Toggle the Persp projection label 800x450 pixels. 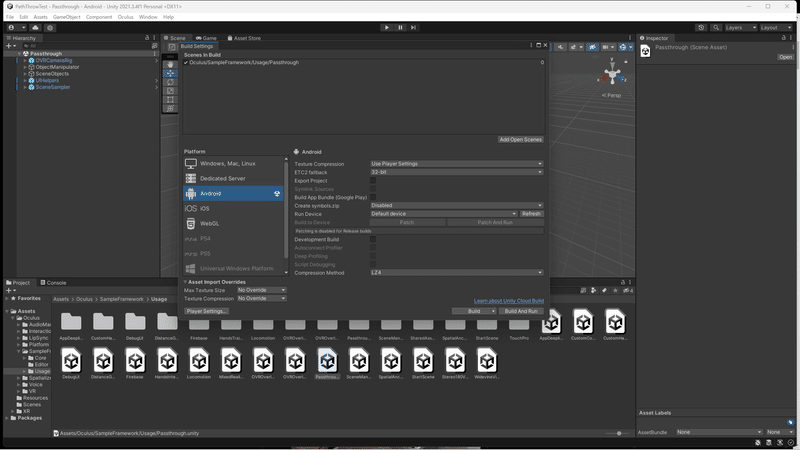click(x=611, y=95)
